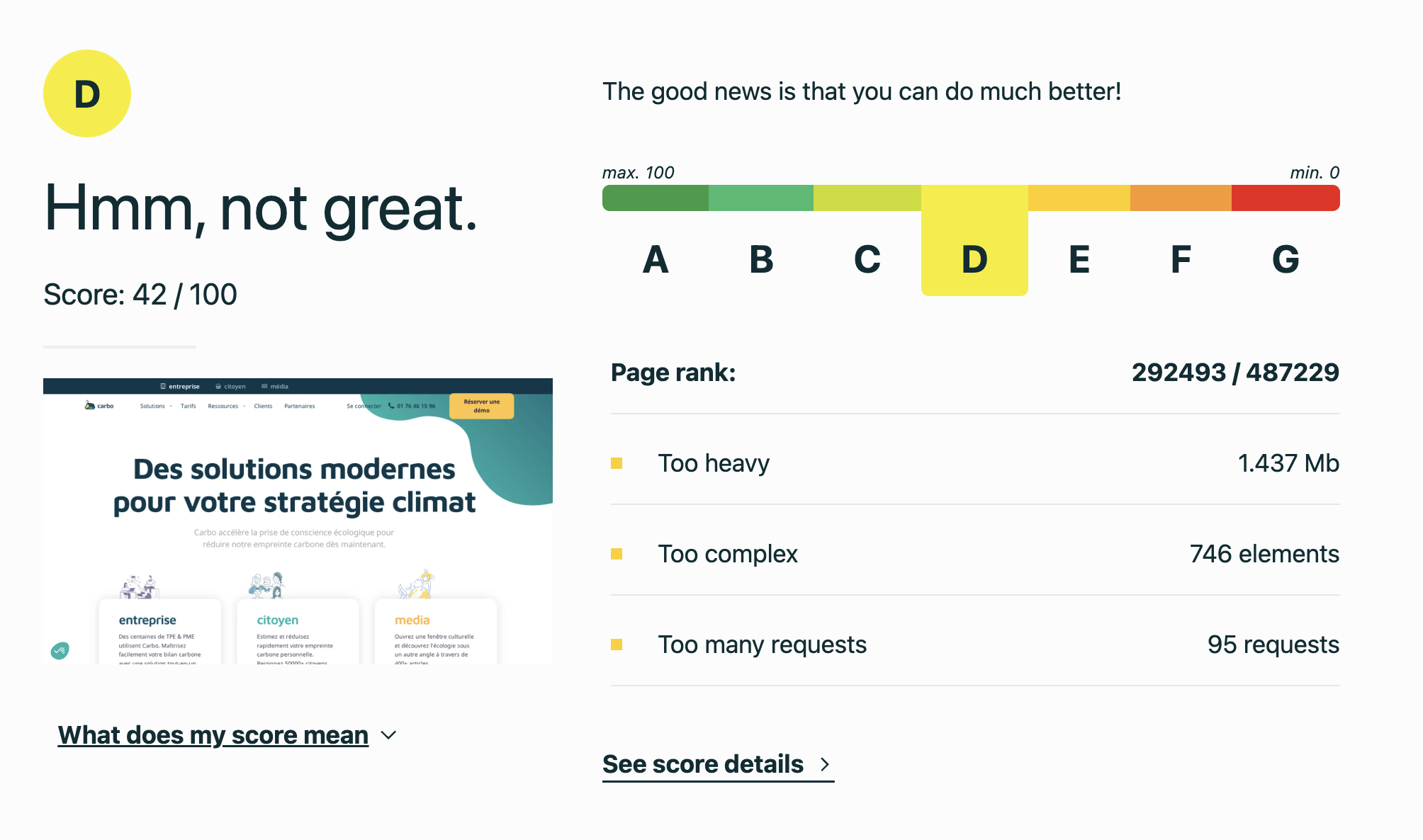Screen dimensions: 1423x840
Task: Click the website screenshot thumbnail headline
Action: 294,486
